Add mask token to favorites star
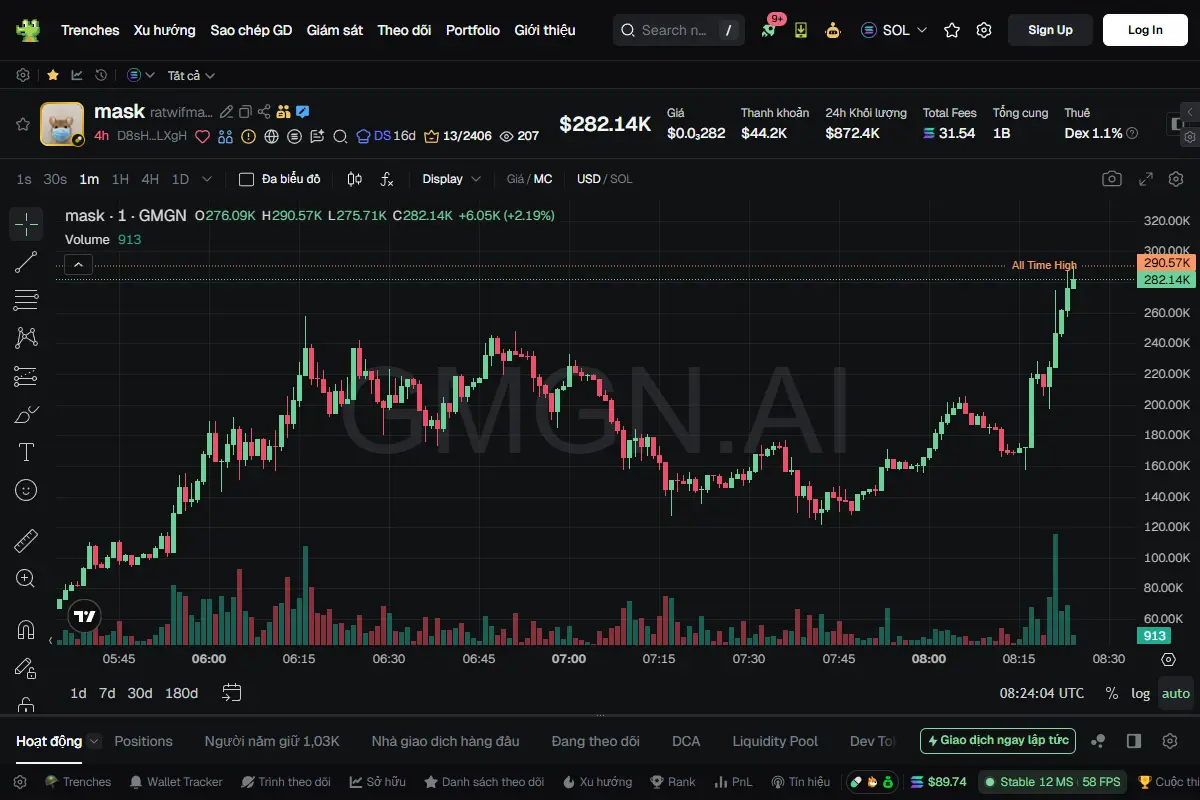 22,124
